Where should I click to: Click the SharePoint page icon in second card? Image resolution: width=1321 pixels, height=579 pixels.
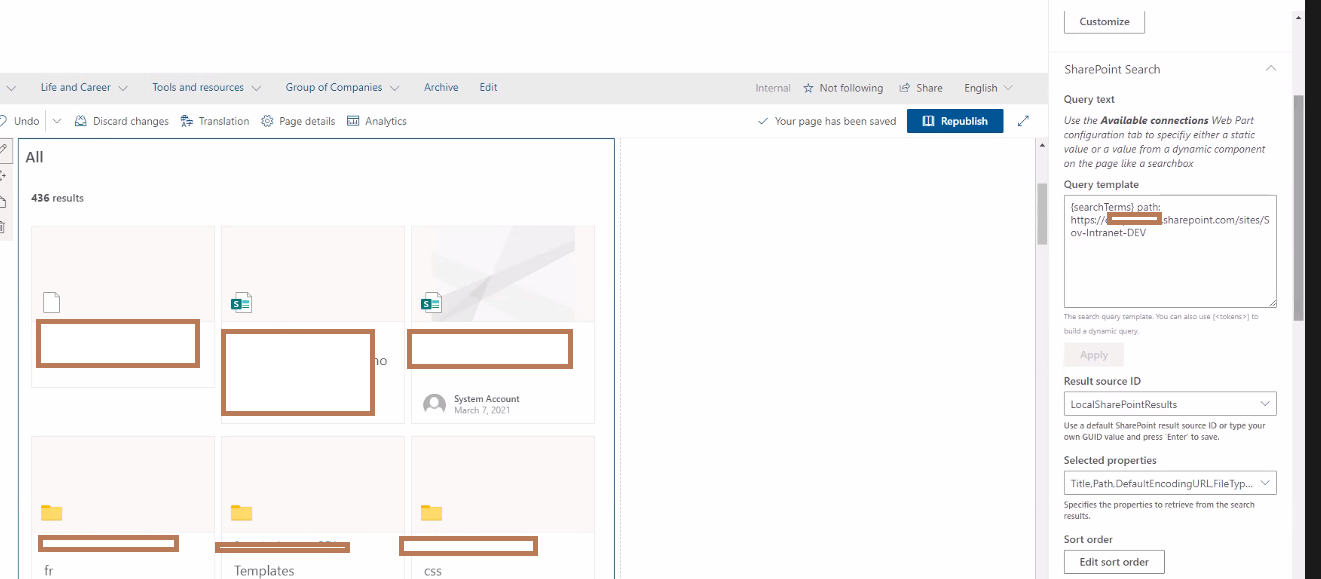click(241, 303)
